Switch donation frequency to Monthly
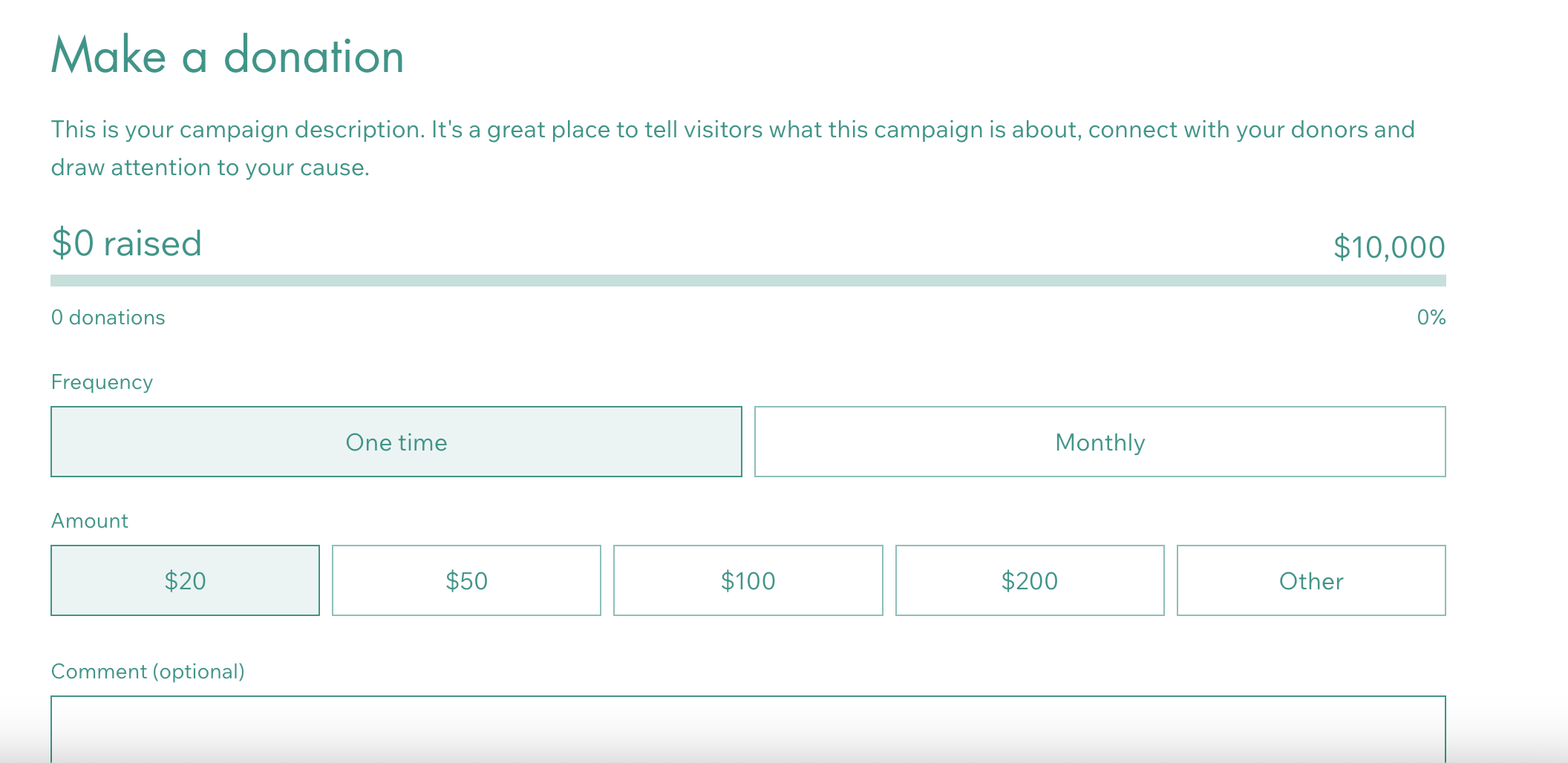Viewport: 1568px width, 763px height. [1100, 442]
